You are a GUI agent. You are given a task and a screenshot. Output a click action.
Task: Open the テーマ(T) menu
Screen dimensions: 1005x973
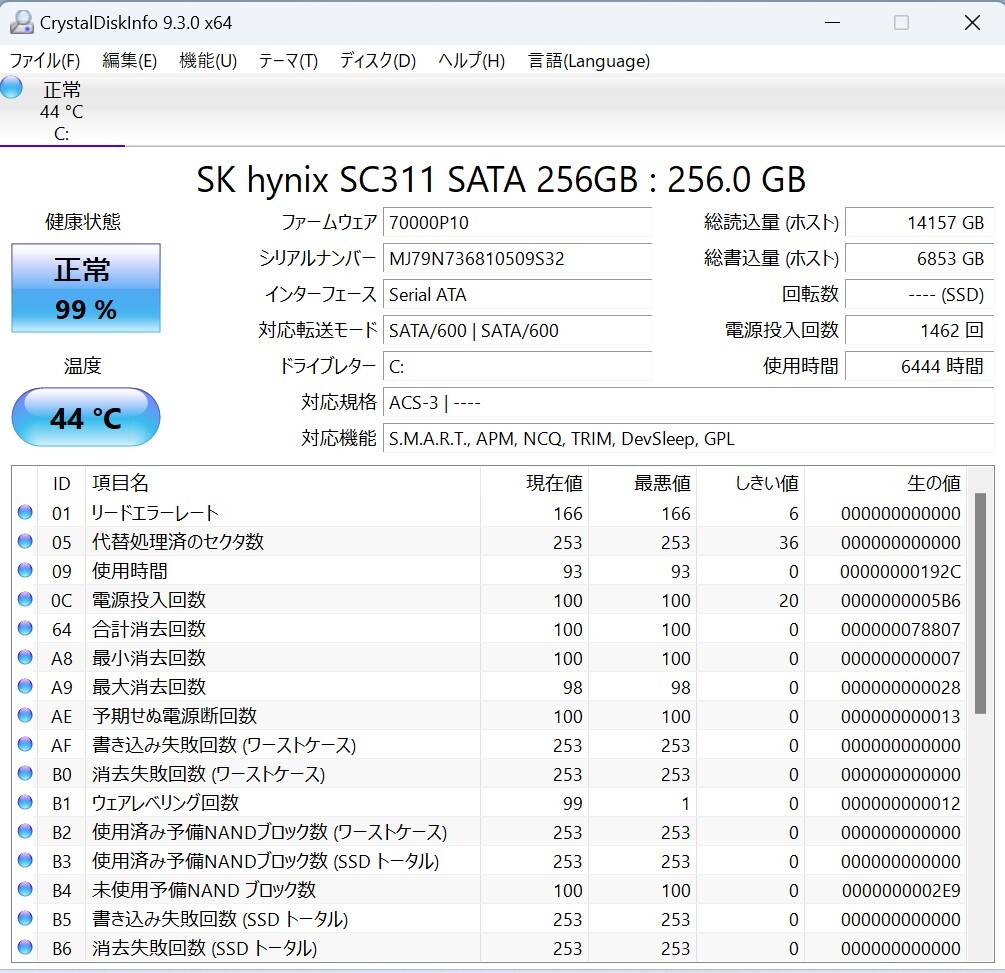click(x=288, y=61)
